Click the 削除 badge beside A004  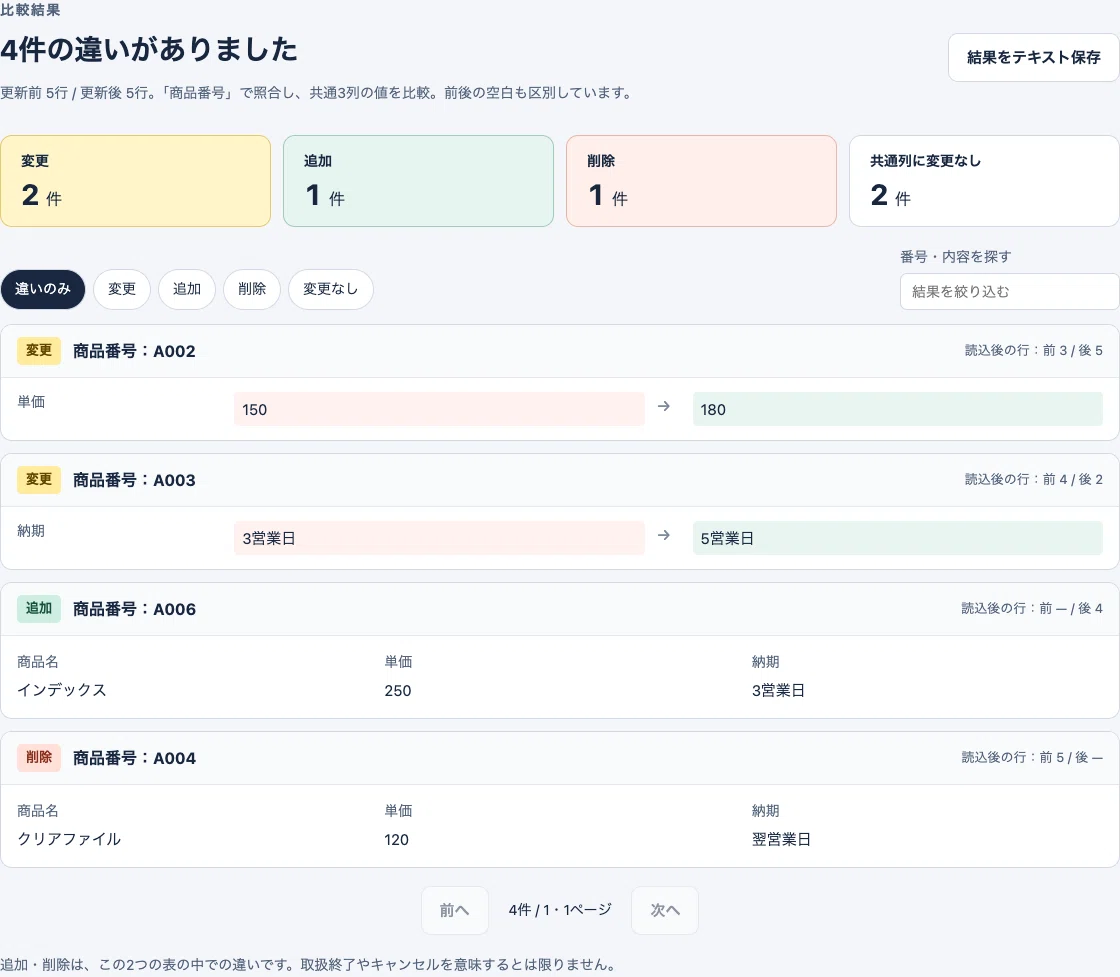coord(39,757)
